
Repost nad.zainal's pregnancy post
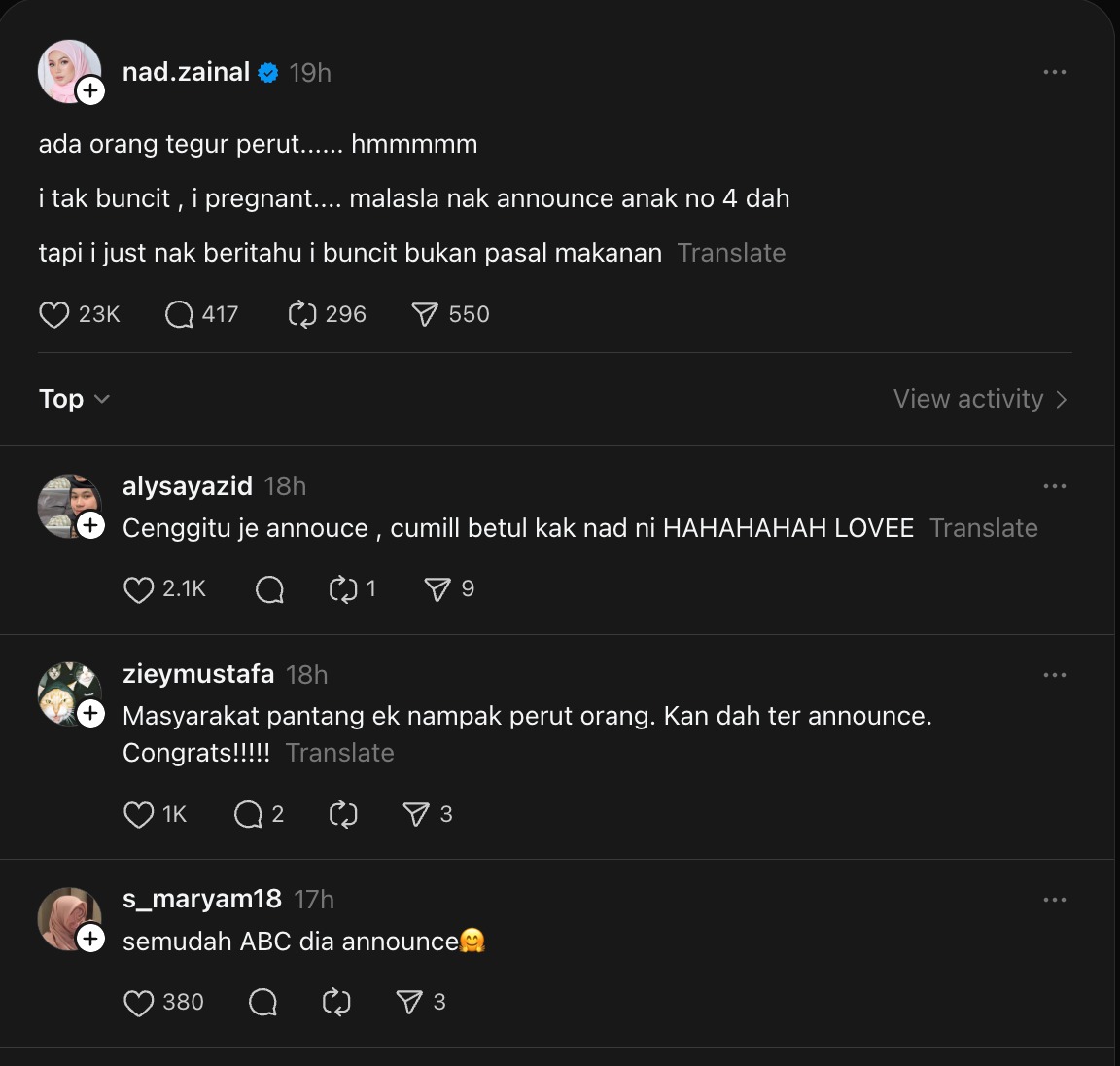[302, 314]
